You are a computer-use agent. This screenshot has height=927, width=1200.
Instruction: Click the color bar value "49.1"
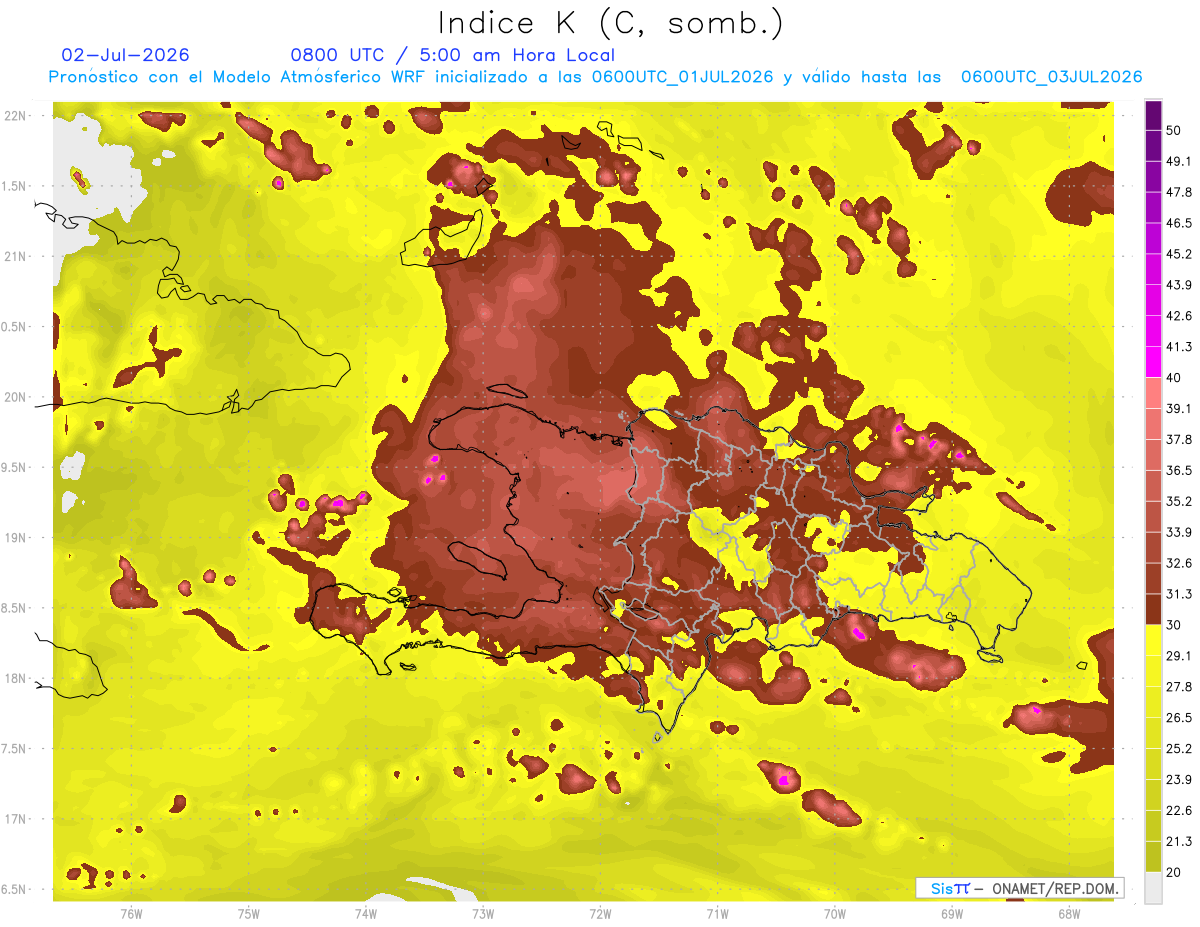point(1178,161)
